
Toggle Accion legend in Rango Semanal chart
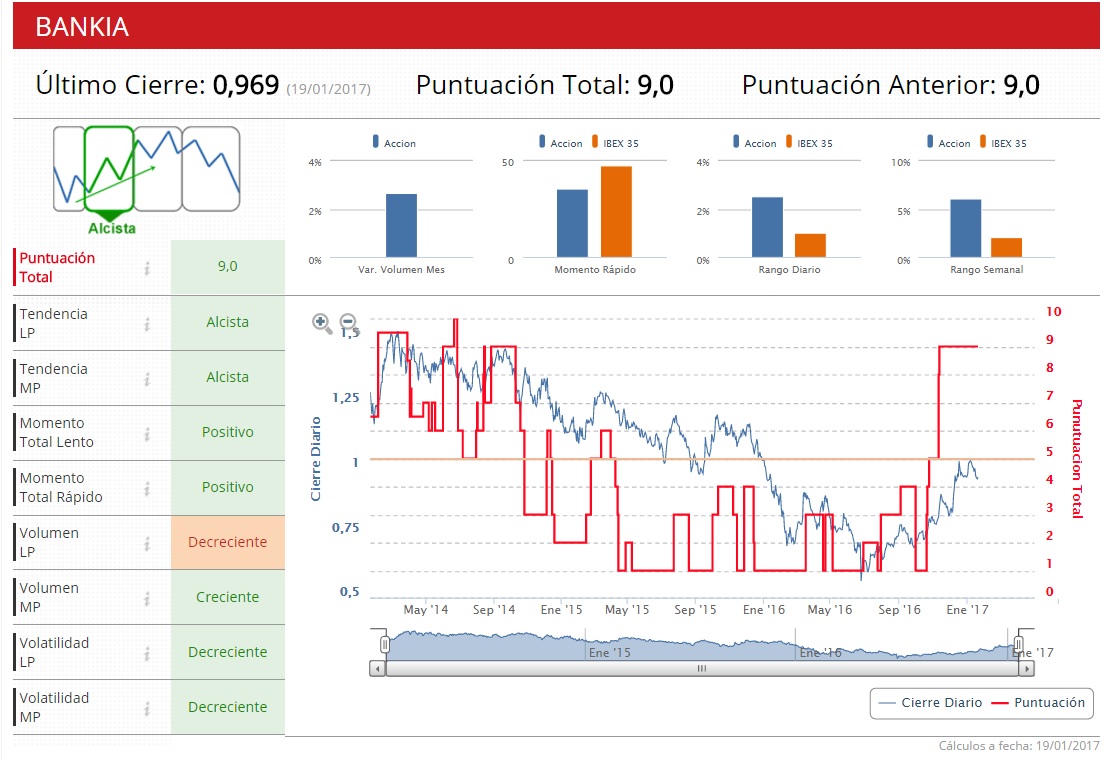pos(949,142)
